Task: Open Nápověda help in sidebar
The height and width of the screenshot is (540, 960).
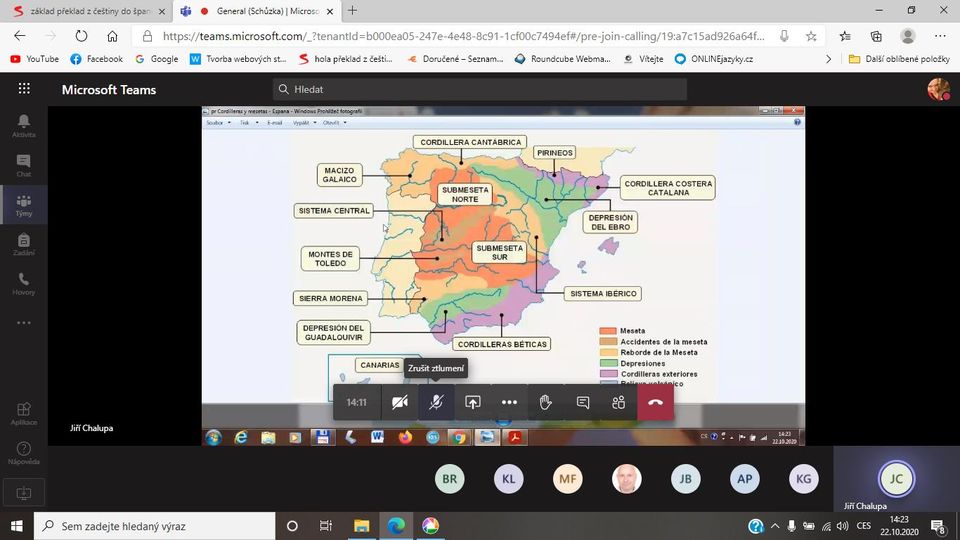Action: (23, 453)
